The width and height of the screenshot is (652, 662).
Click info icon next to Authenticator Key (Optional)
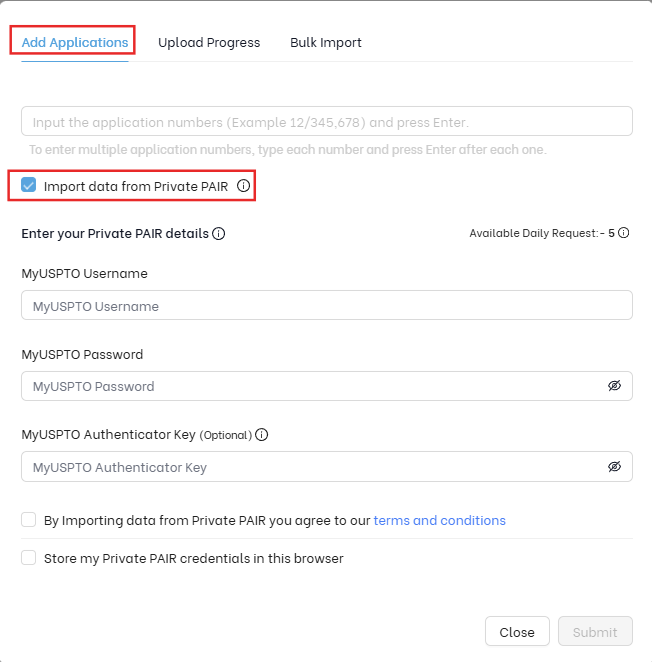(x=262, y=435)
